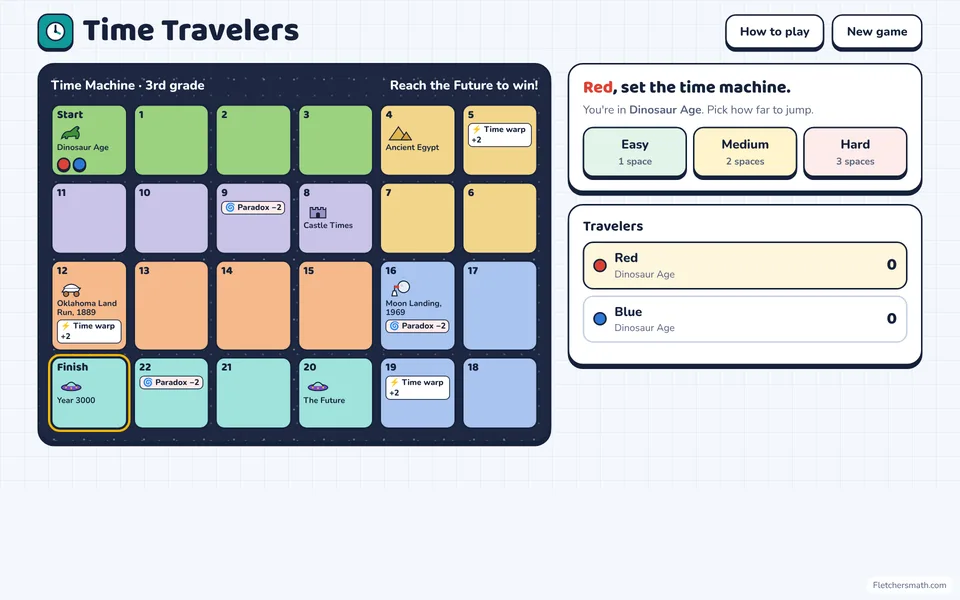Click board tile 7

[x=418, y=218]
